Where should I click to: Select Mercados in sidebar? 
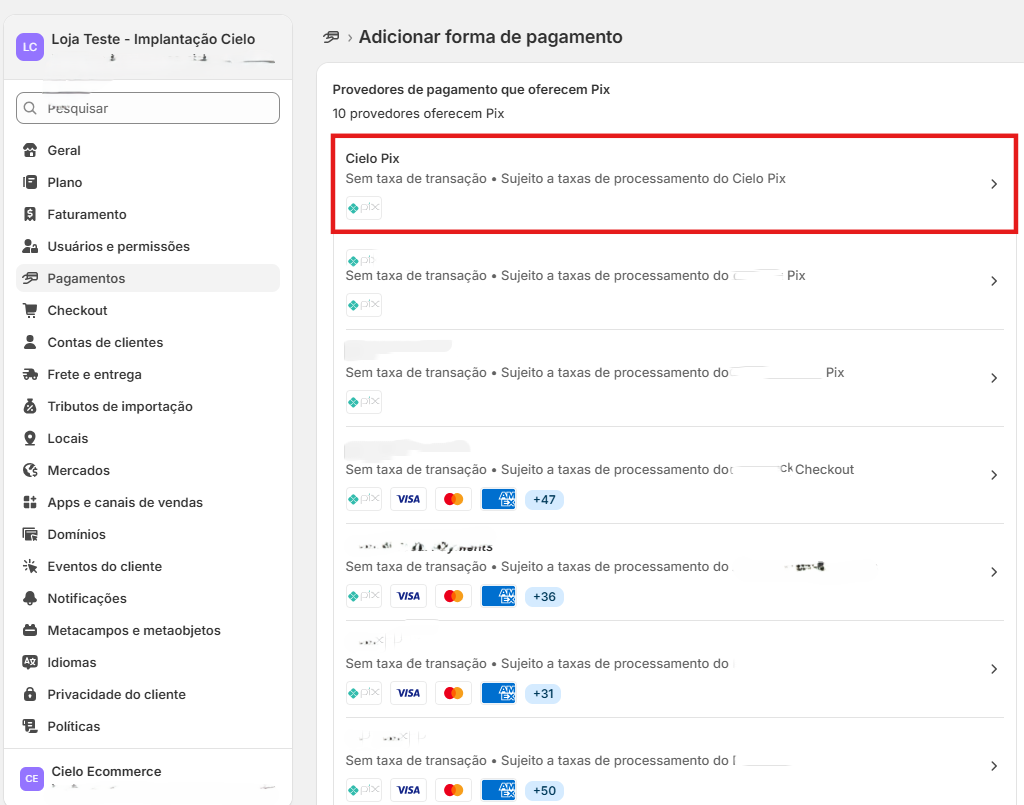pos(148,470)
